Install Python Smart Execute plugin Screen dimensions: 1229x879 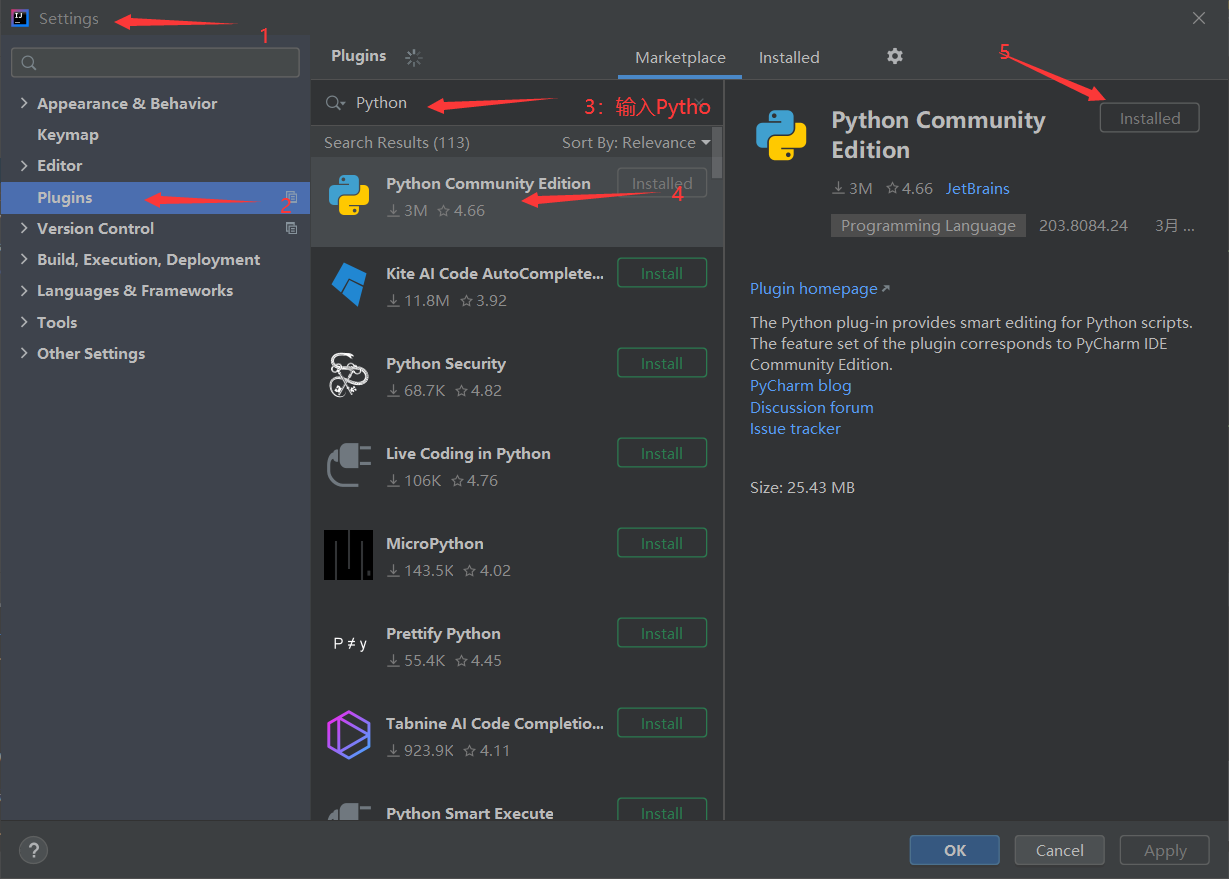pyautogui.click(x=662, y=810)
